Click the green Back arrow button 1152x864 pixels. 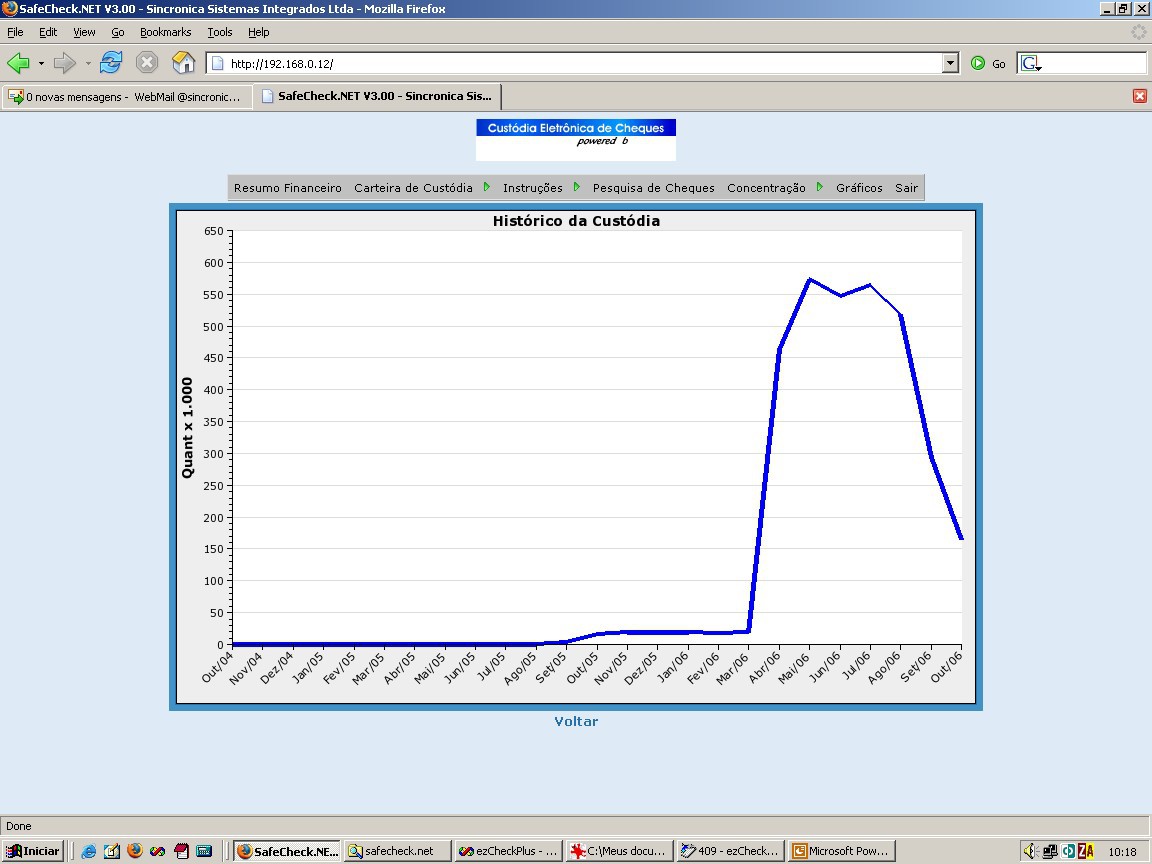18,63
